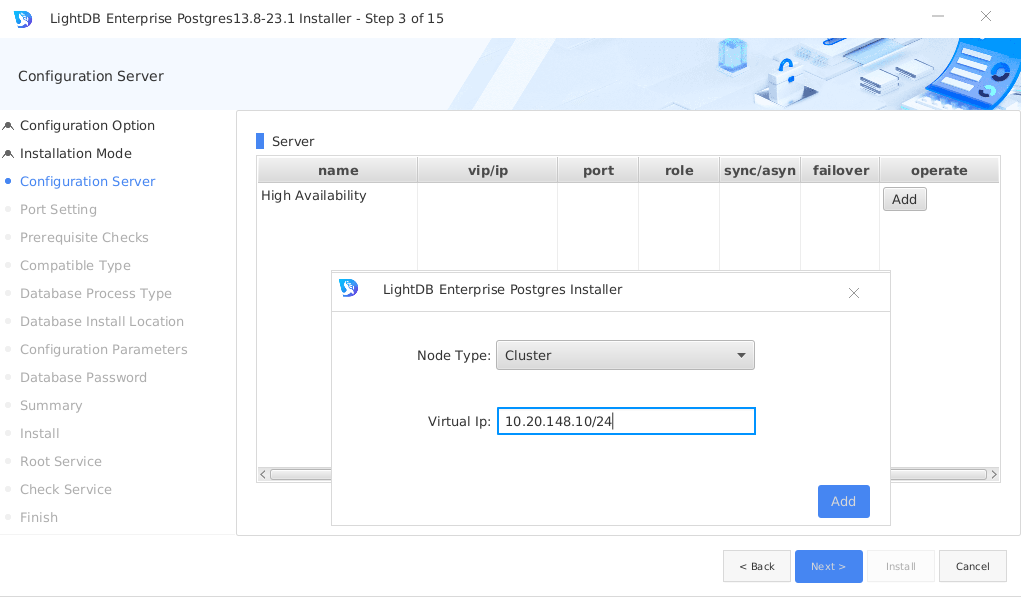This screenshot has width=1021, height=597.
Task: Click the Virtual Ip label
Action: 459,421
